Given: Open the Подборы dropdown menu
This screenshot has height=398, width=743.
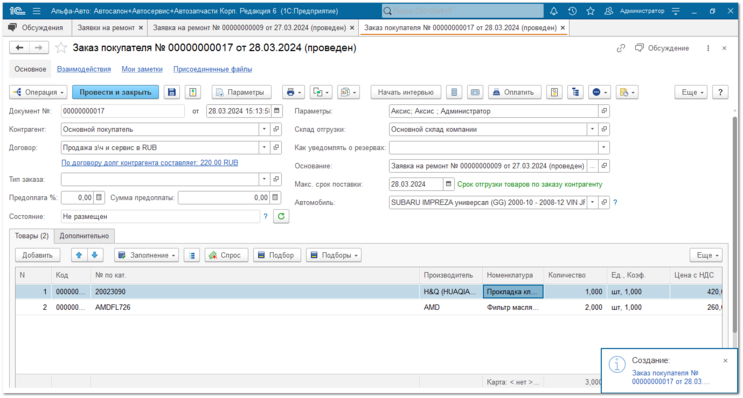Looking at the screenshot, I should [334, 255].
